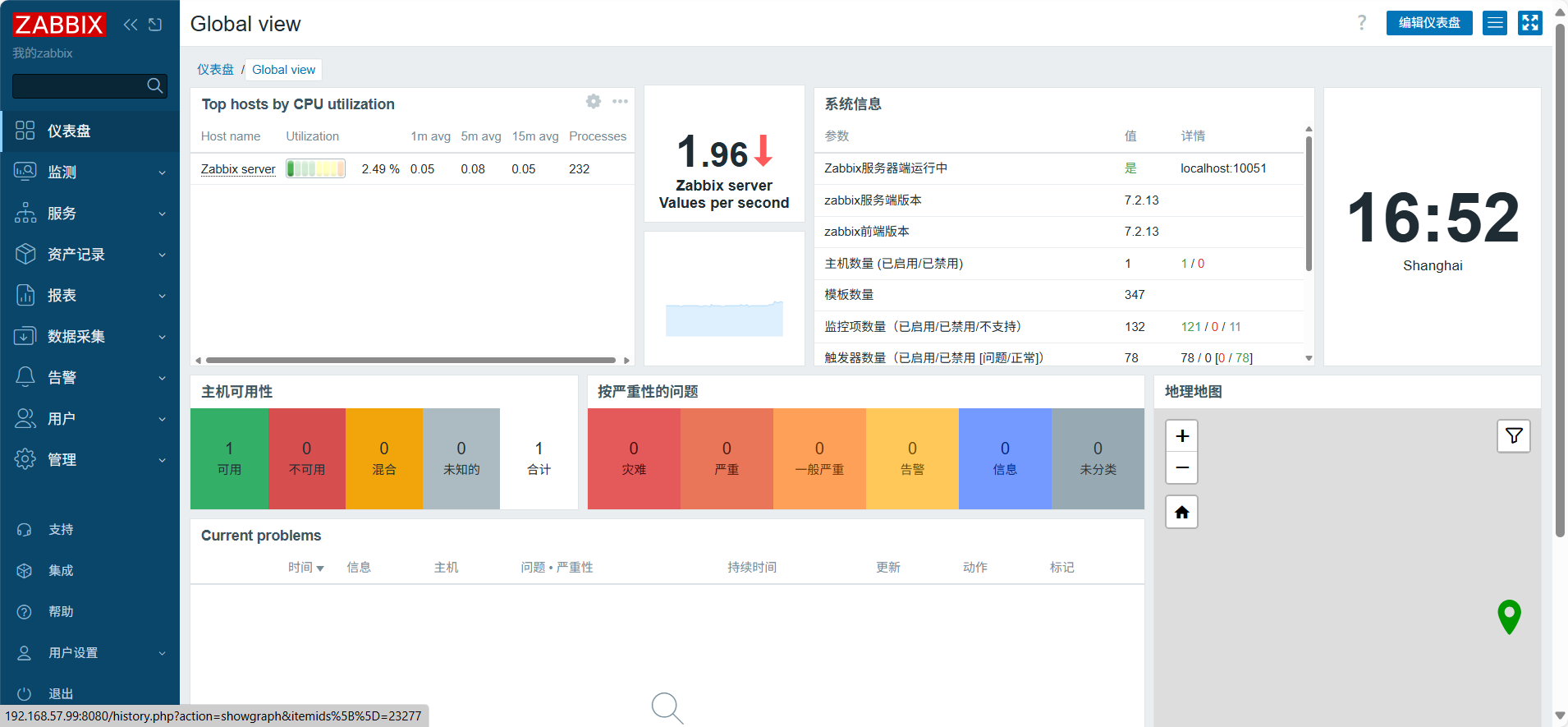Open 仪表盘 dashboards menu item
This screenshot has width=1568, height=727.
90,131
